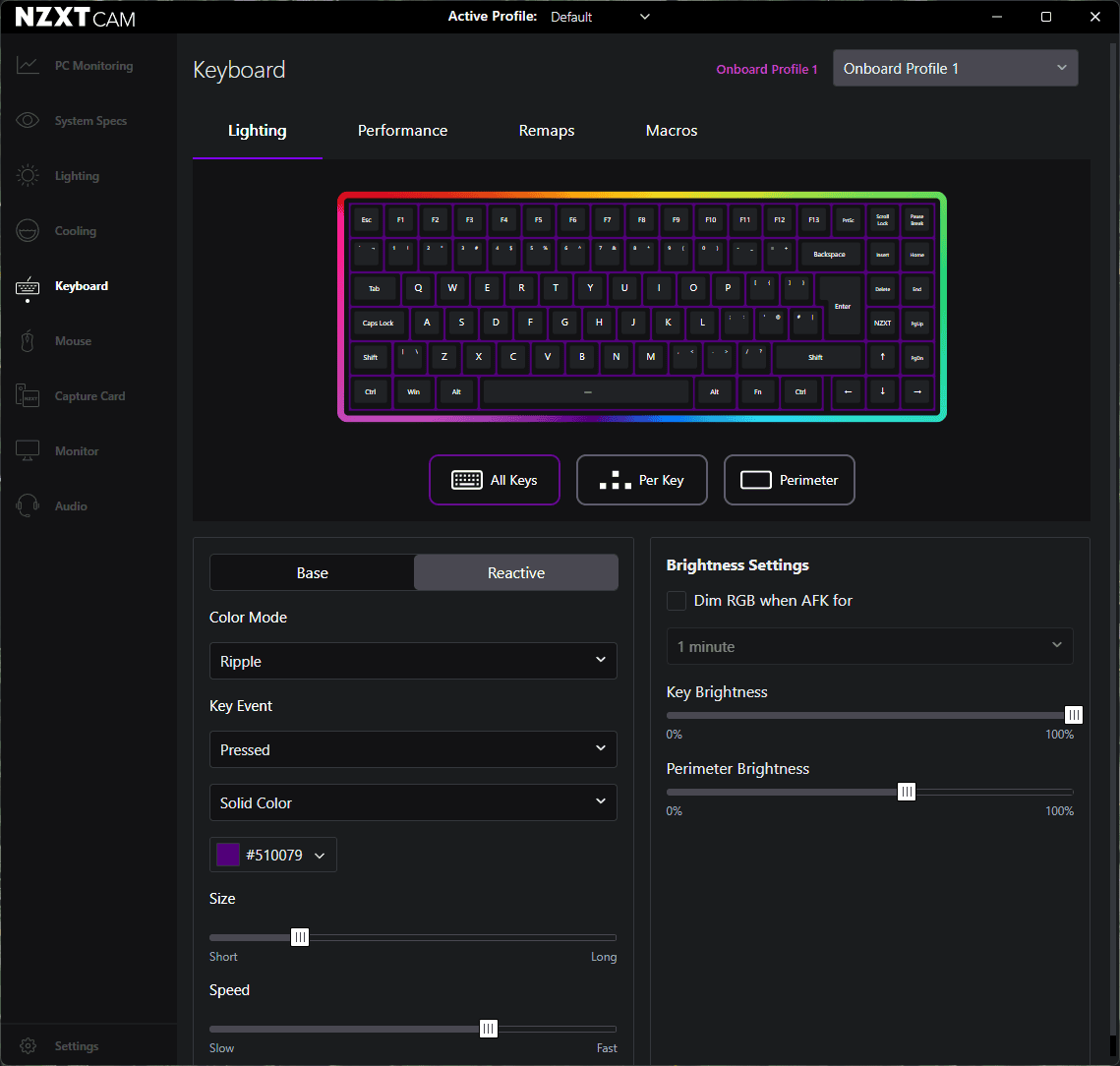The image size is (1120, 1066).
Task: Switch to the Remaps tab
Action: click(x=547, y=131)
